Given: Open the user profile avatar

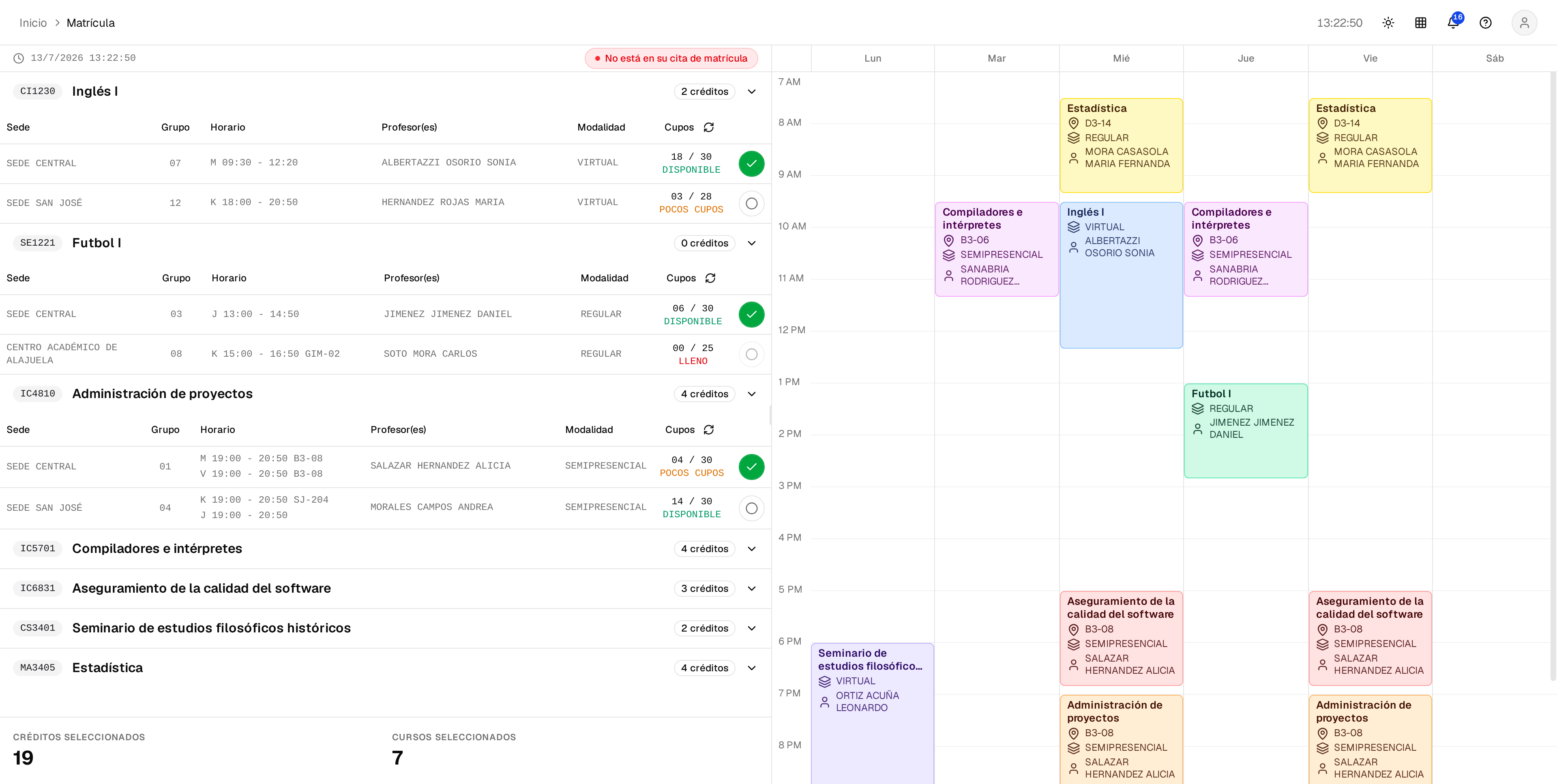Looking at the screenshot, I should click(1525, 23).
